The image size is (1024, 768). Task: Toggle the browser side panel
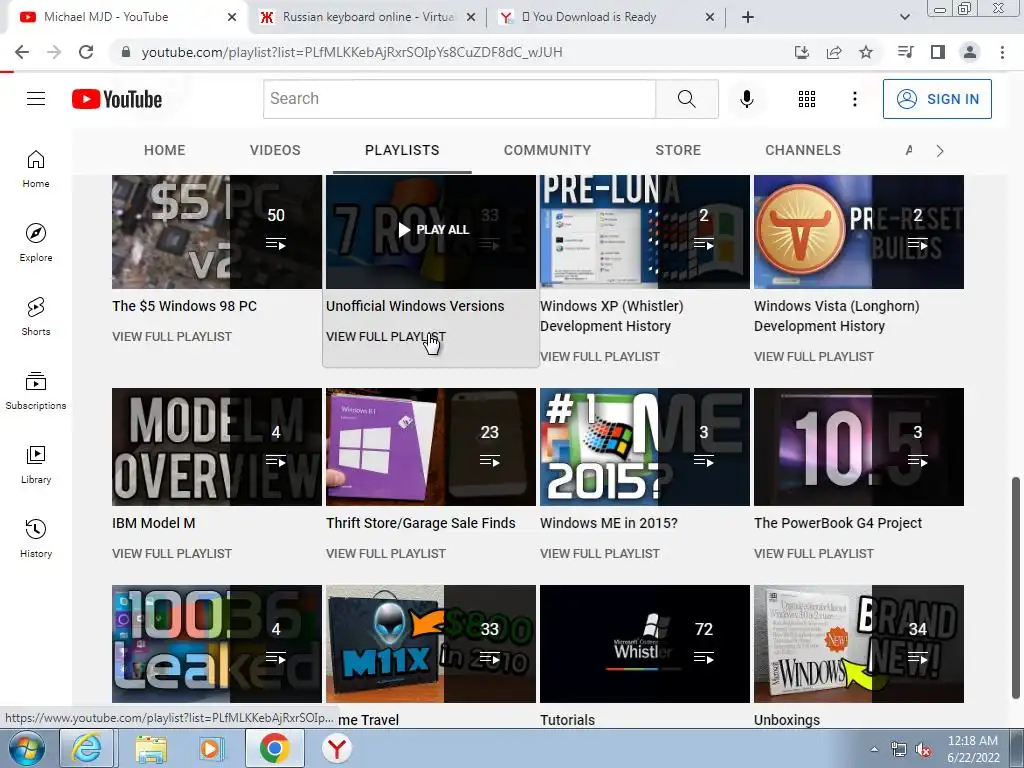(938, 52)
